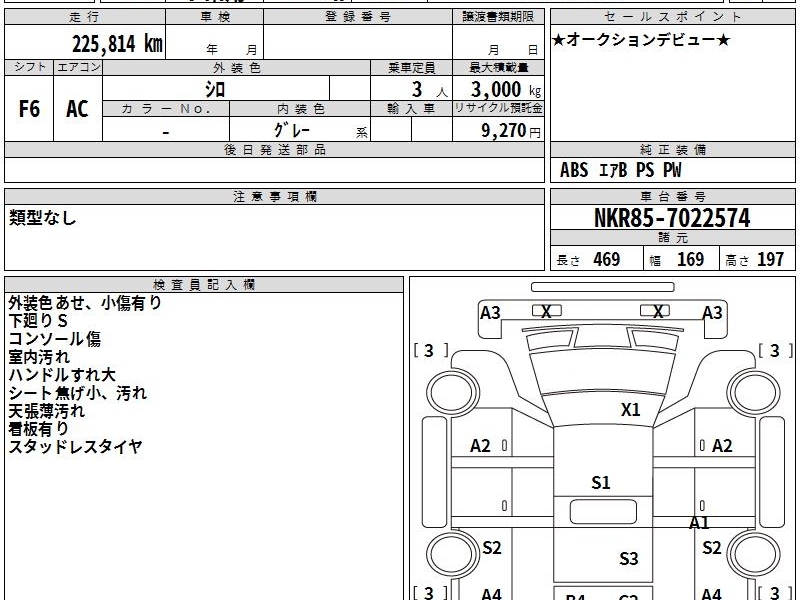The height and width of the screenshot is (600, 800).
Task: Click recycle deposit 9,270円
Action: [x=511, y=131]
